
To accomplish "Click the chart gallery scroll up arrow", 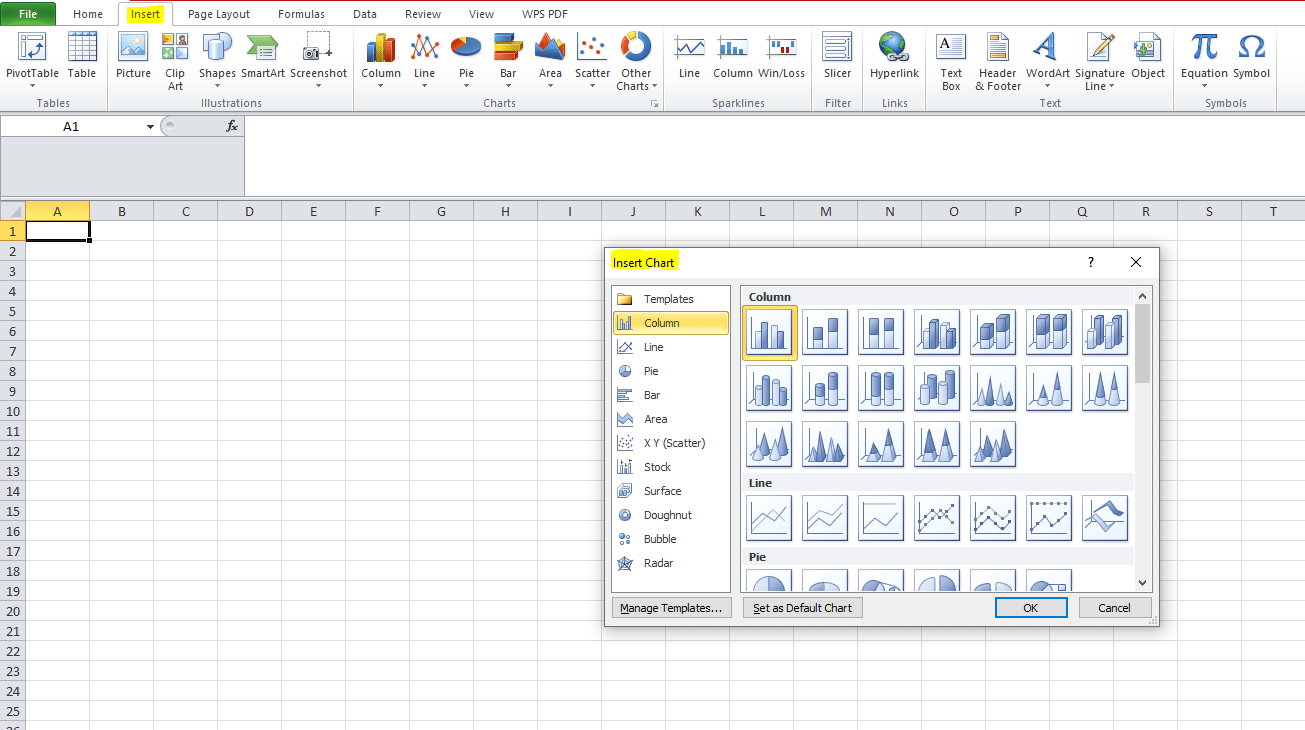I will pyautogui.click(x=1142, y=295).
